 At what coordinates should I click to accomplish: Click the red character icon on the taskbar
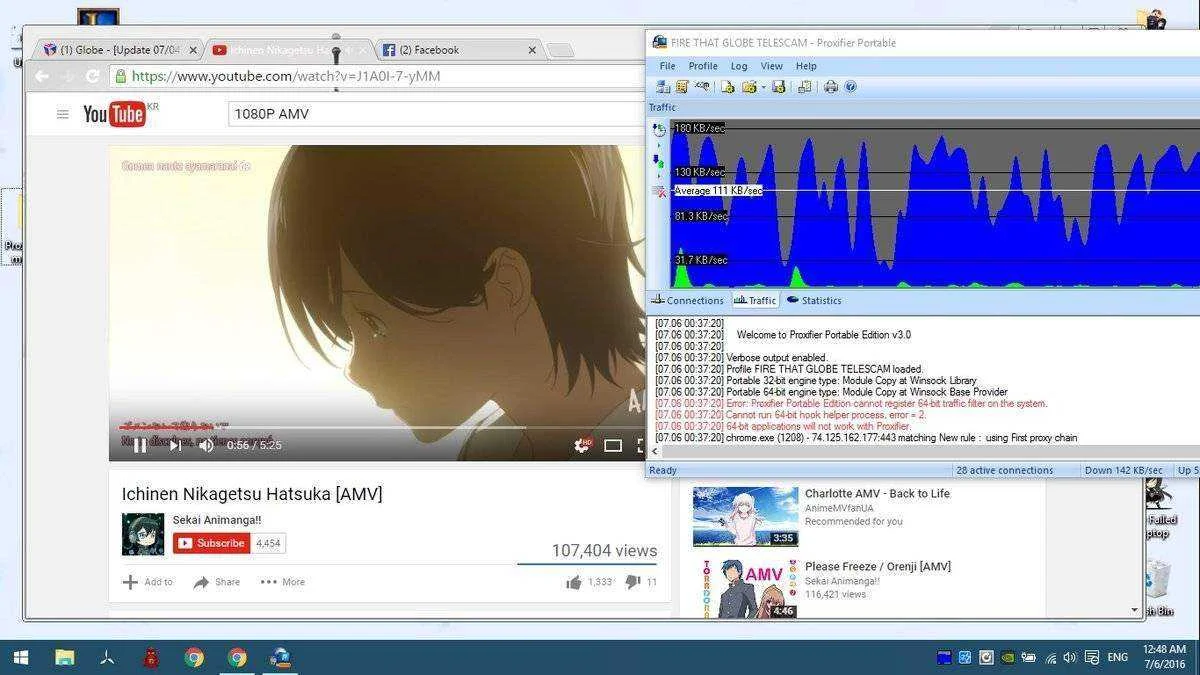pos(151,657)
